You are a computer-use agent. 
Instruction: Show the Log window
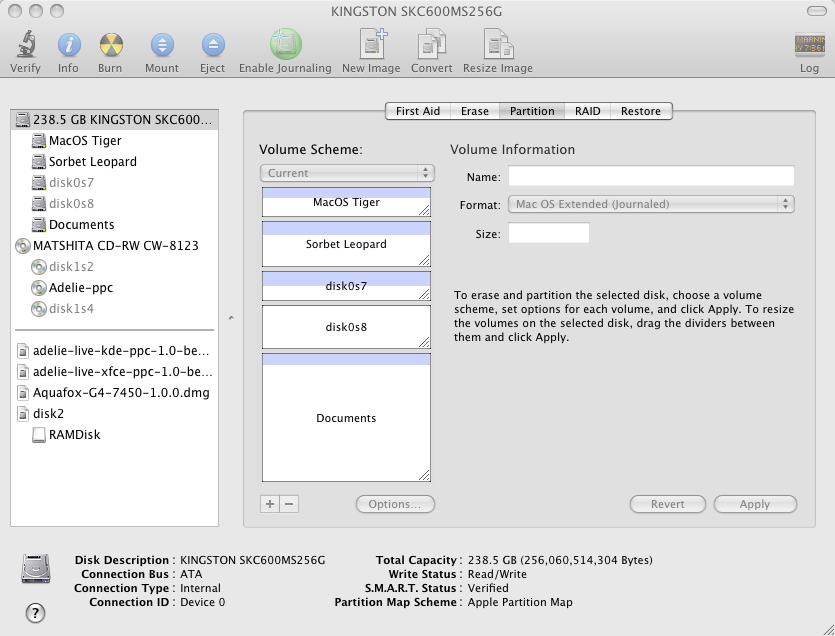[x=809, y=46]
